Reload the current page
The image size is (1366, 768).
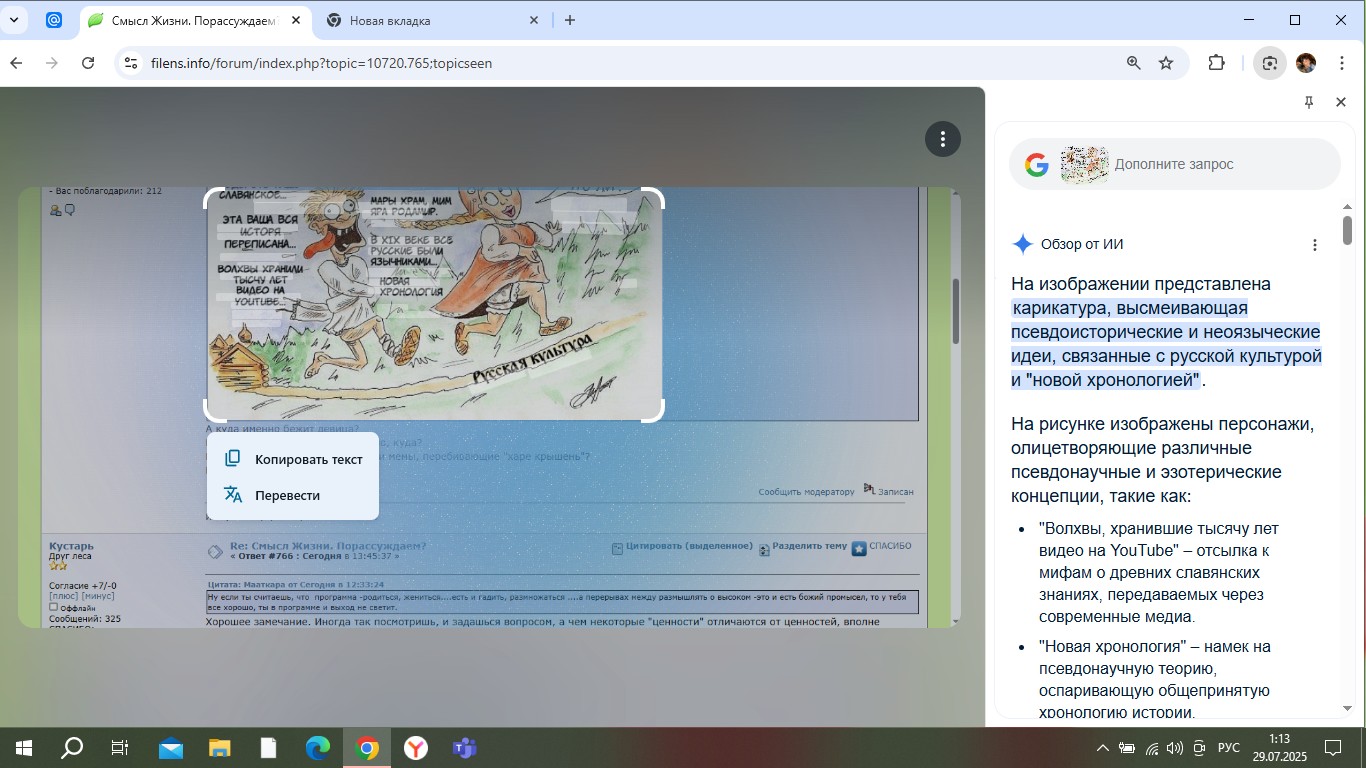click(x=88, y=63)
